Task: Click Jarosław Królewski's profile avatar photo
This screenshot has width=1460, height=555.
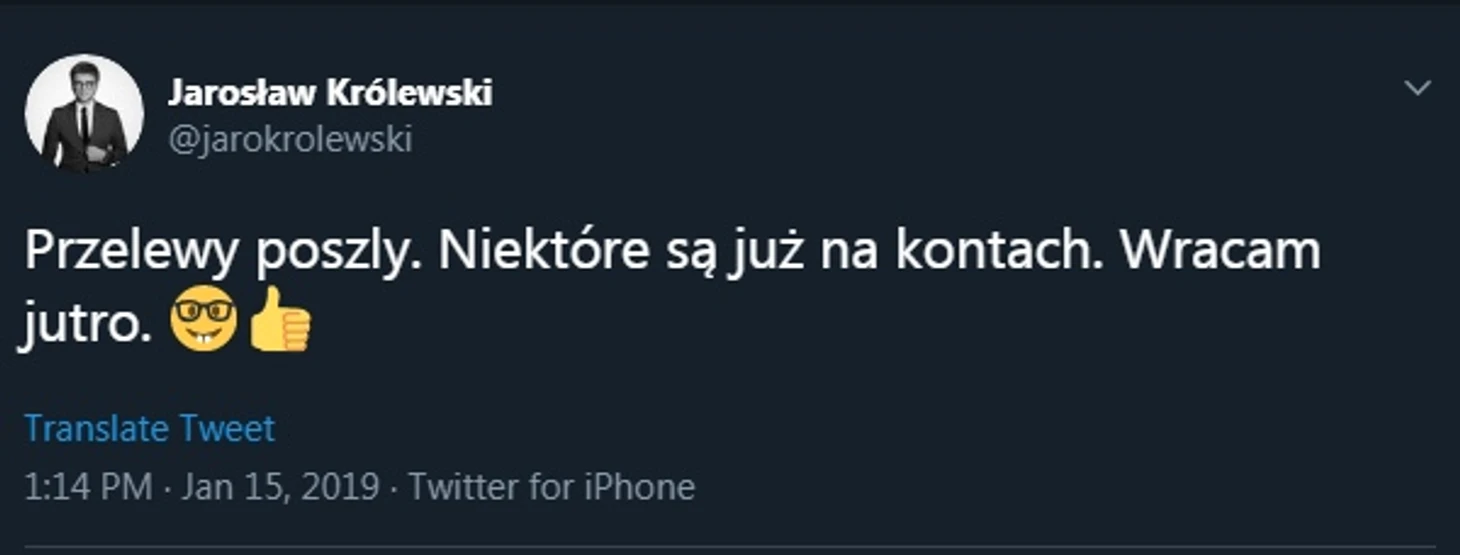Action: (x=84, y=113)
